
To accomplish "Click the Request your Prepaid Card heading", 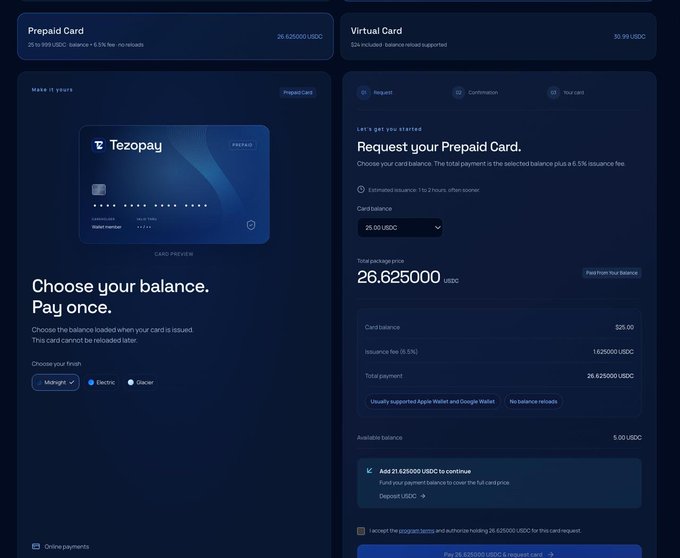I will (439, 147).
